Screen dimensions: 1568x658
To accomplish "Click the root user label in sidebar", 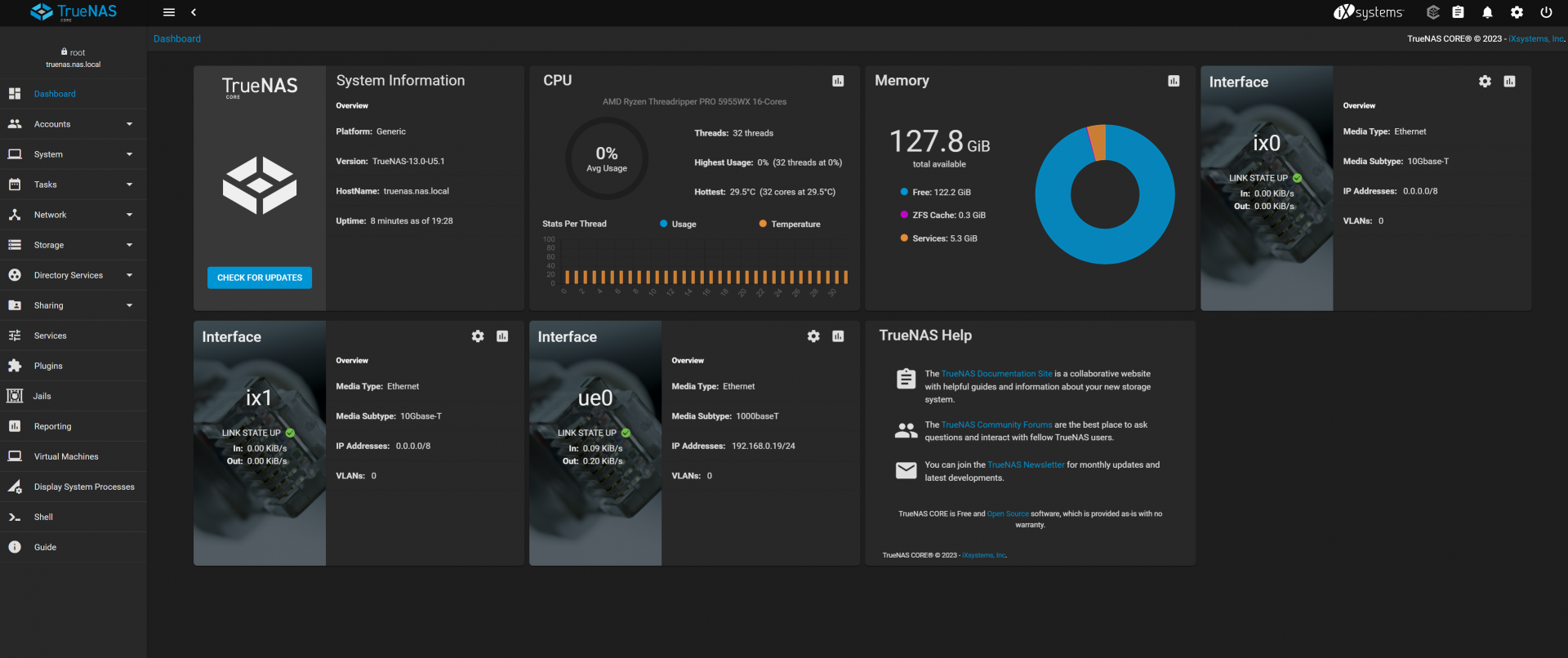I will [x=73, y=52].
